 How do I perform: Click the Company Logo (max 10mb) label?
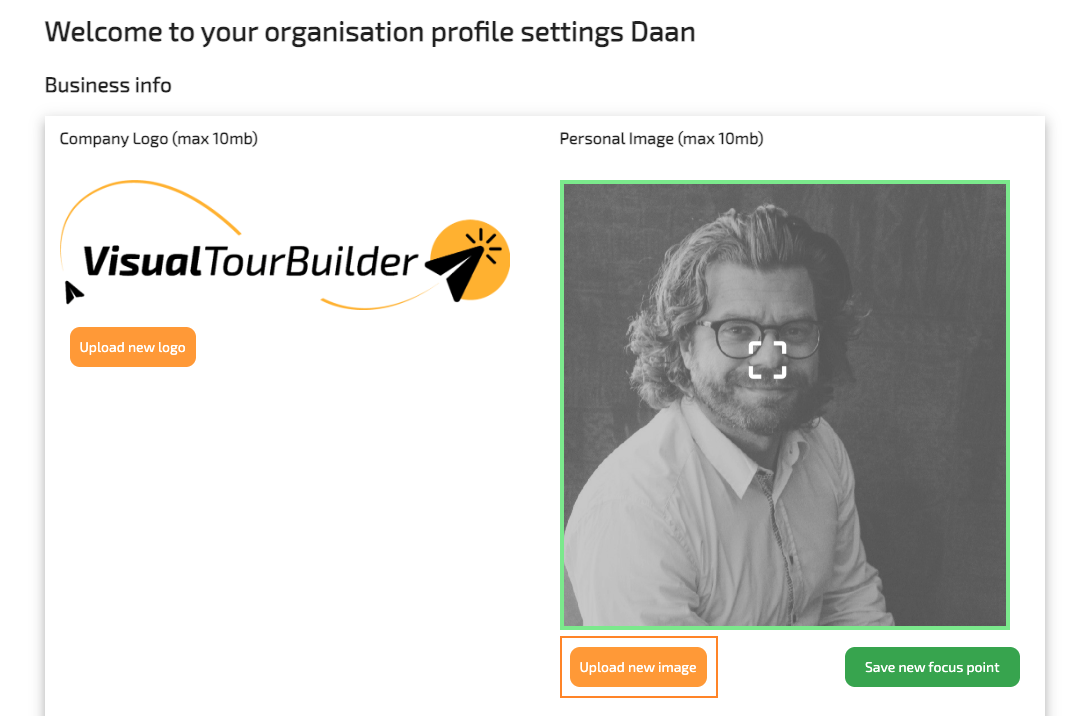click(158, 139)
